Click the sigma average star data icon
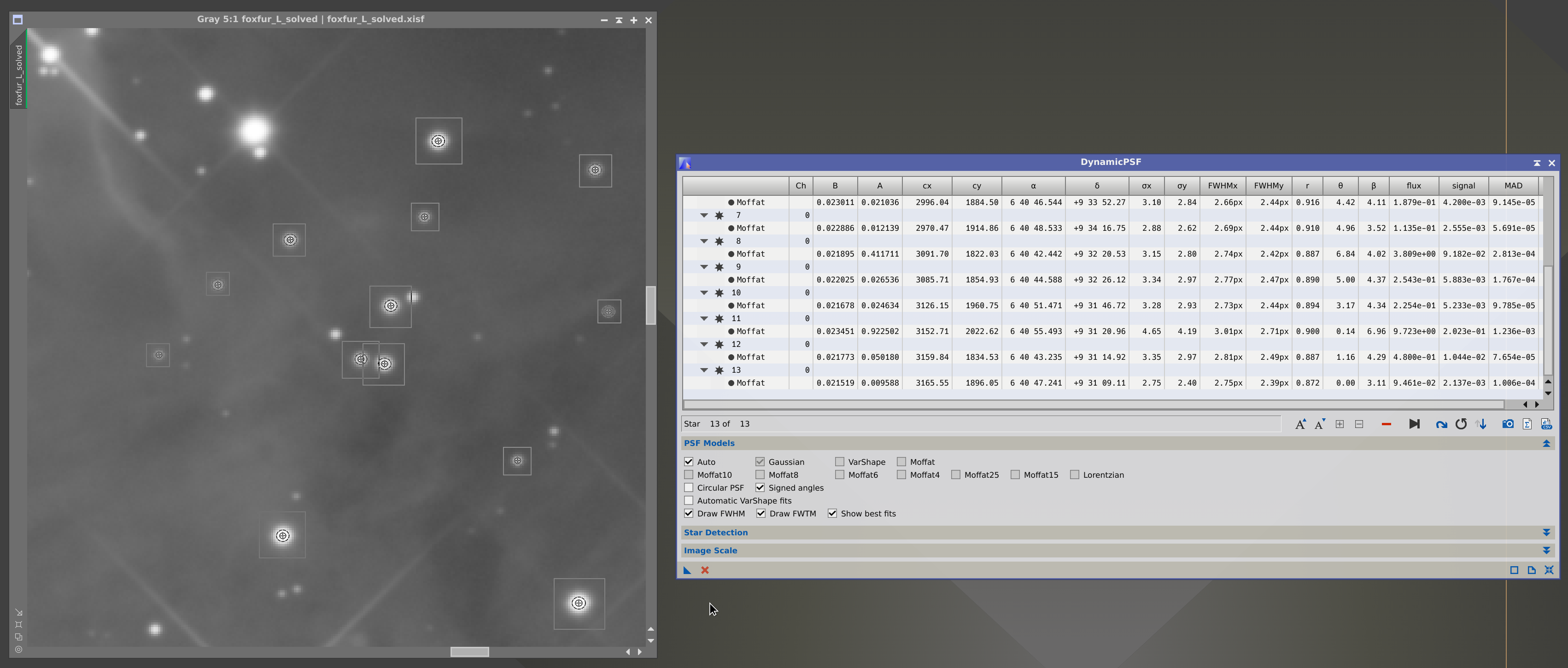 pos(1527,424)
